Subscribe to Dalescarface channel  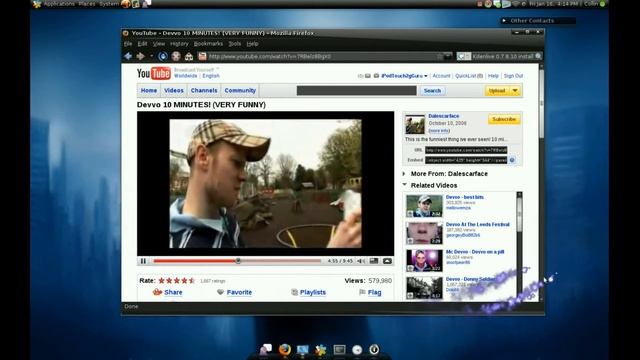point(504,119)
